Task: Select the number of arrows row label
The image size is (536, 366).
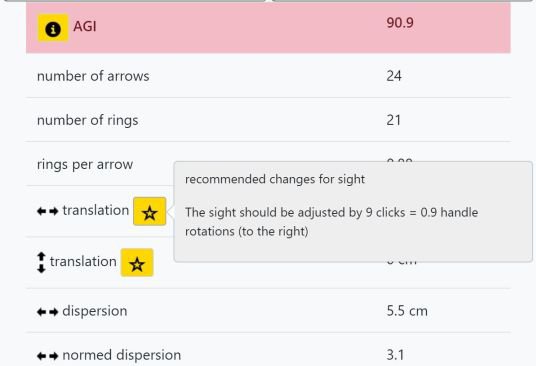Action: (93, 76)
